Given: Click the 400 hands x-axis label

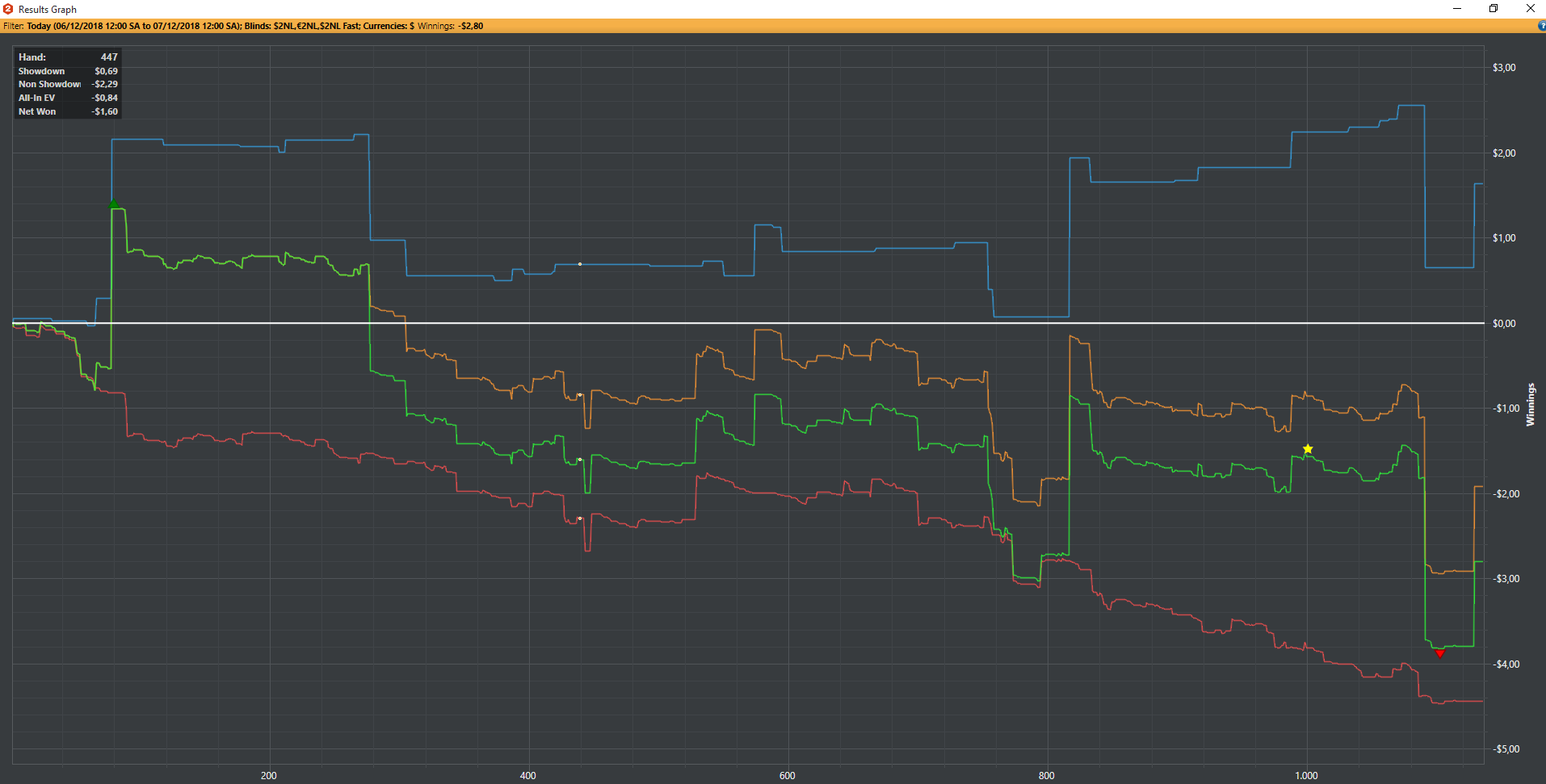Looking at the screenshot, I should click(x=528, y=776).
